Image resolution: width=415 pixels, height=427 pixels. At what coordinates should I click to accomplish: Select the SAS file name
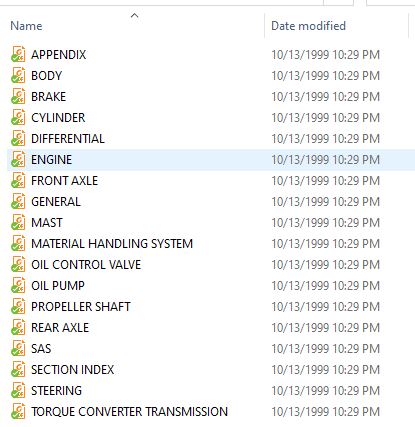click(x=41, y=349)
